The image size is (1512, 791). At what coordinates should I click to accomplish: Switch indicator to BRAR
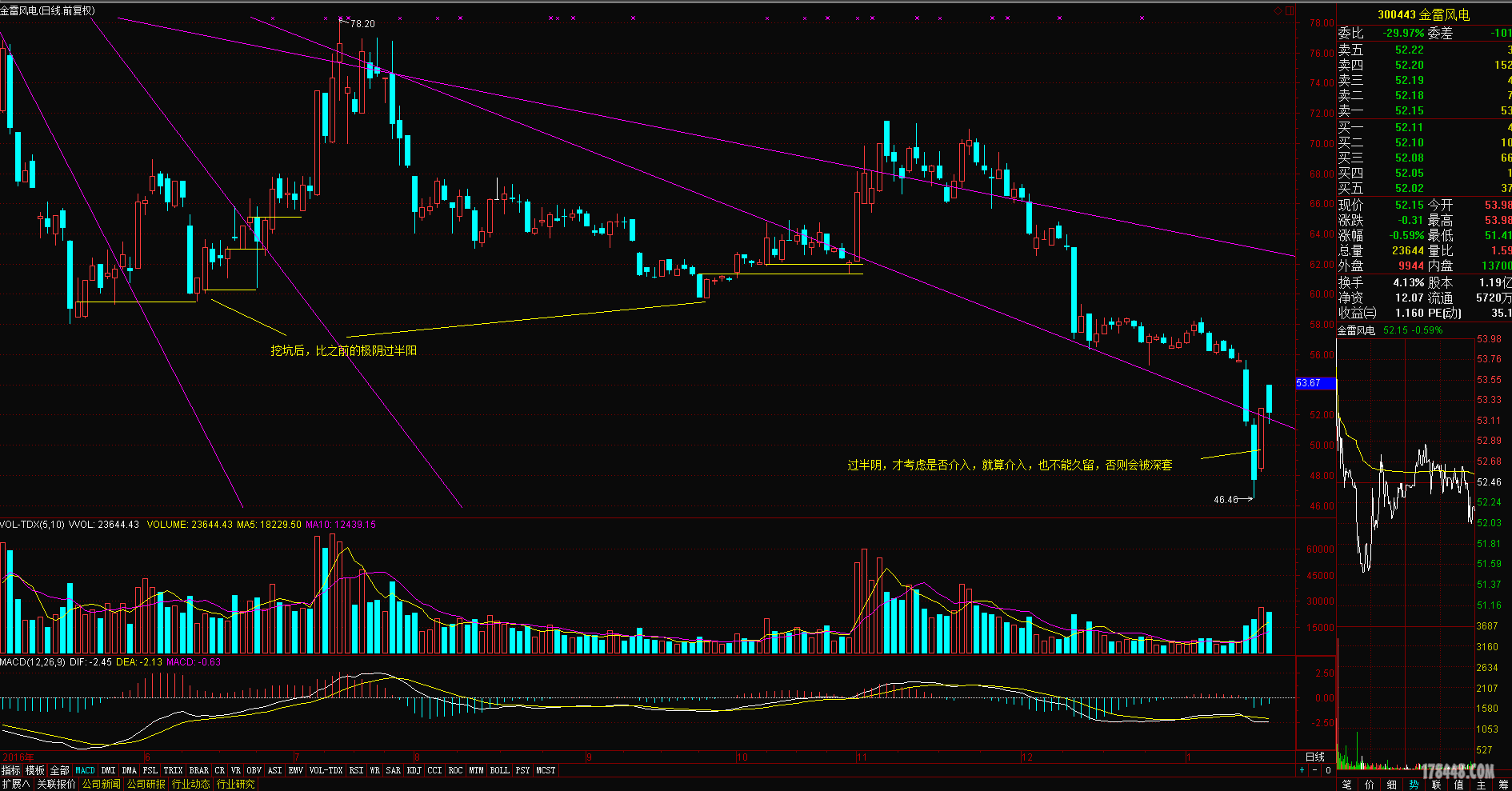click(x=199, y=770)
